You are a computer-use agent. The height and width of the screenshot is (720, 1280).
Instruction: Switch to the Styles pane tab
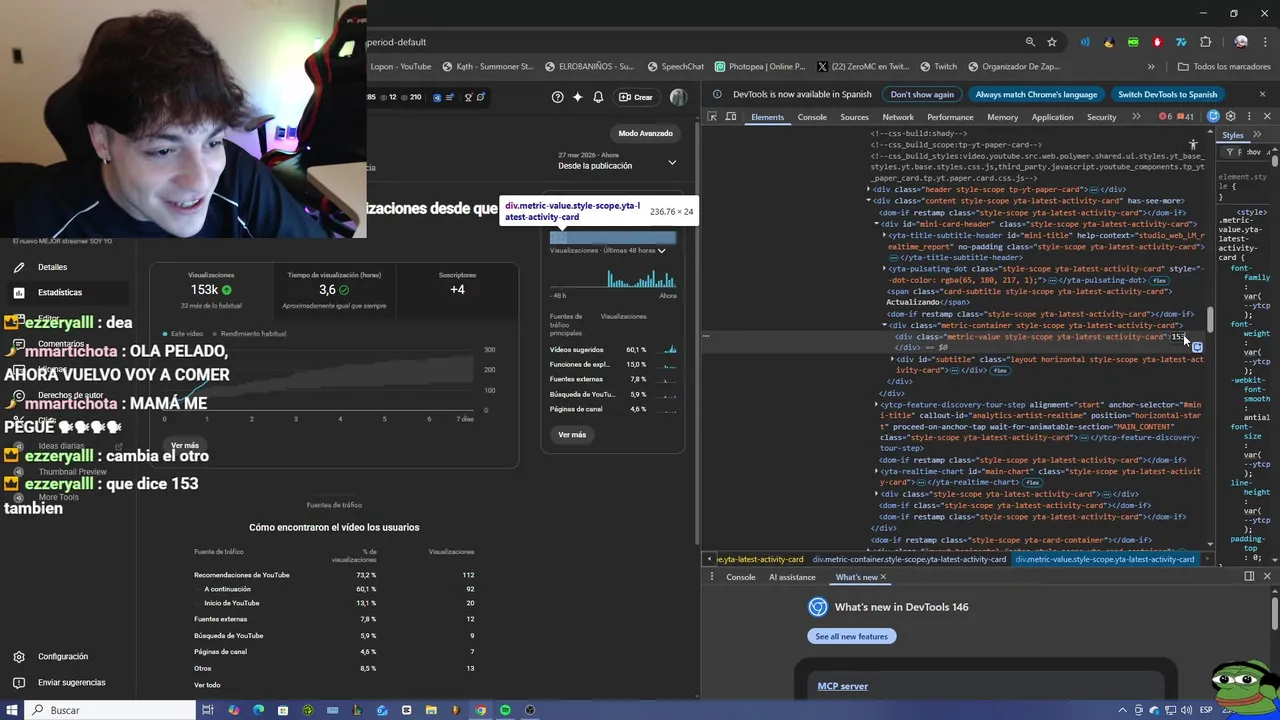tap(1233, 135)
